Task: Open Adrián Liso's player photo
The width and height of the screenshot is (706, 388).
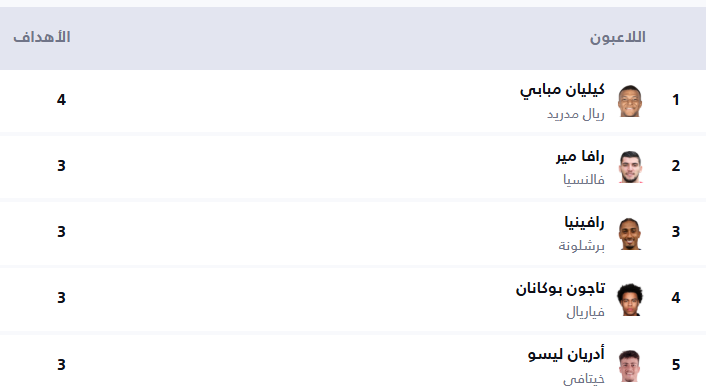Action: point(630,365)
